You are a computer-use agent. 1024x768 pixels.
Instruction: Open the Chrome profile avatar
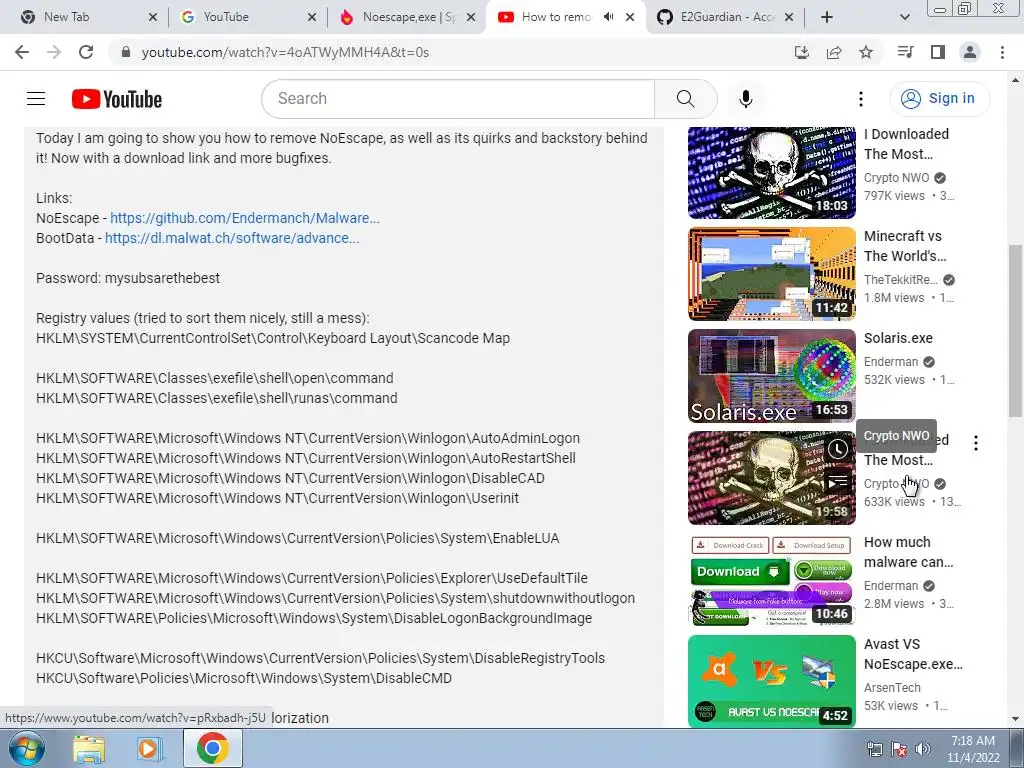coord(970,52)
